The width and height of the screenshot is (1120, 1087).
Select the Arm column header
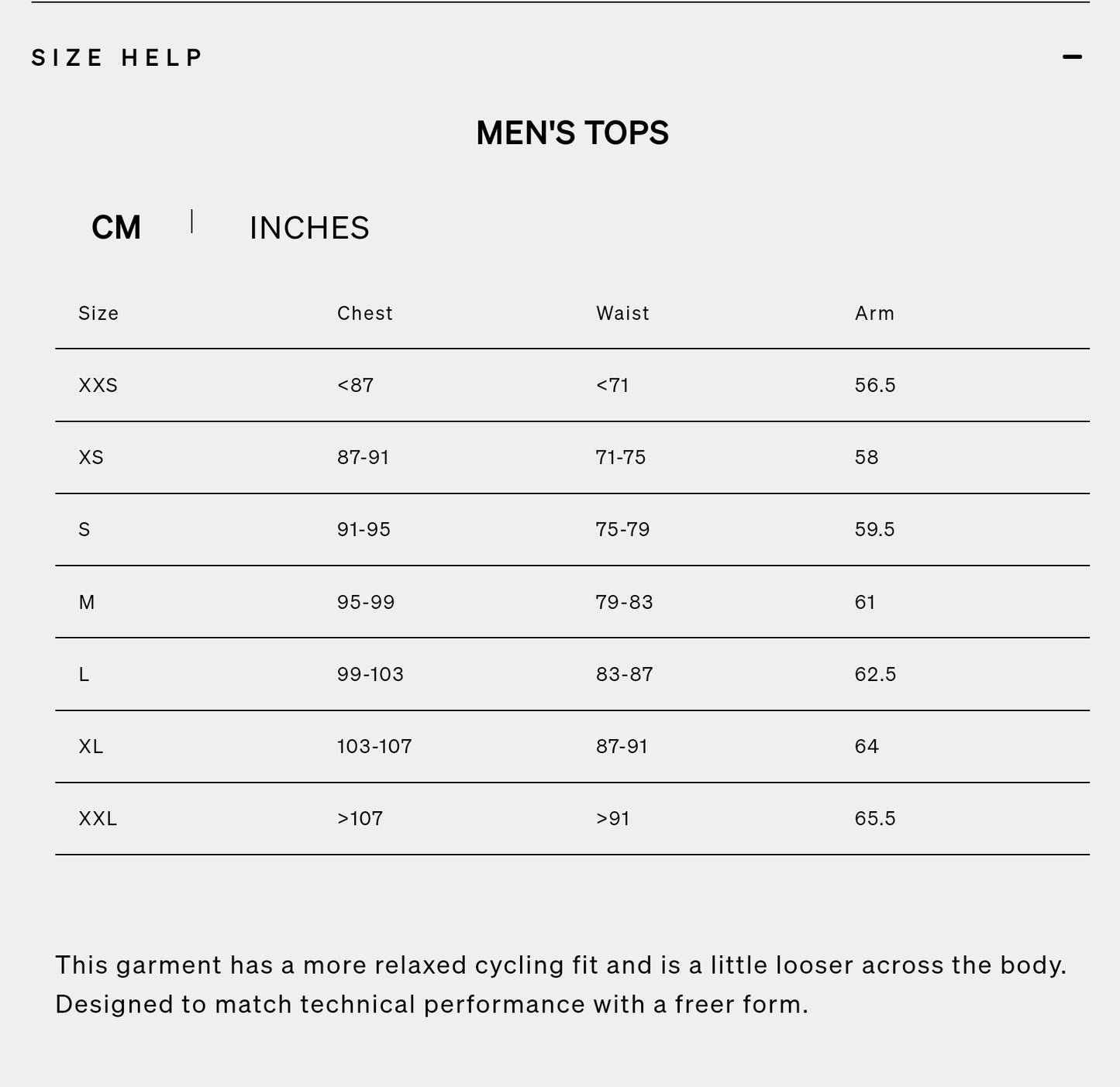pyautogui.click(x=874, y=313)
